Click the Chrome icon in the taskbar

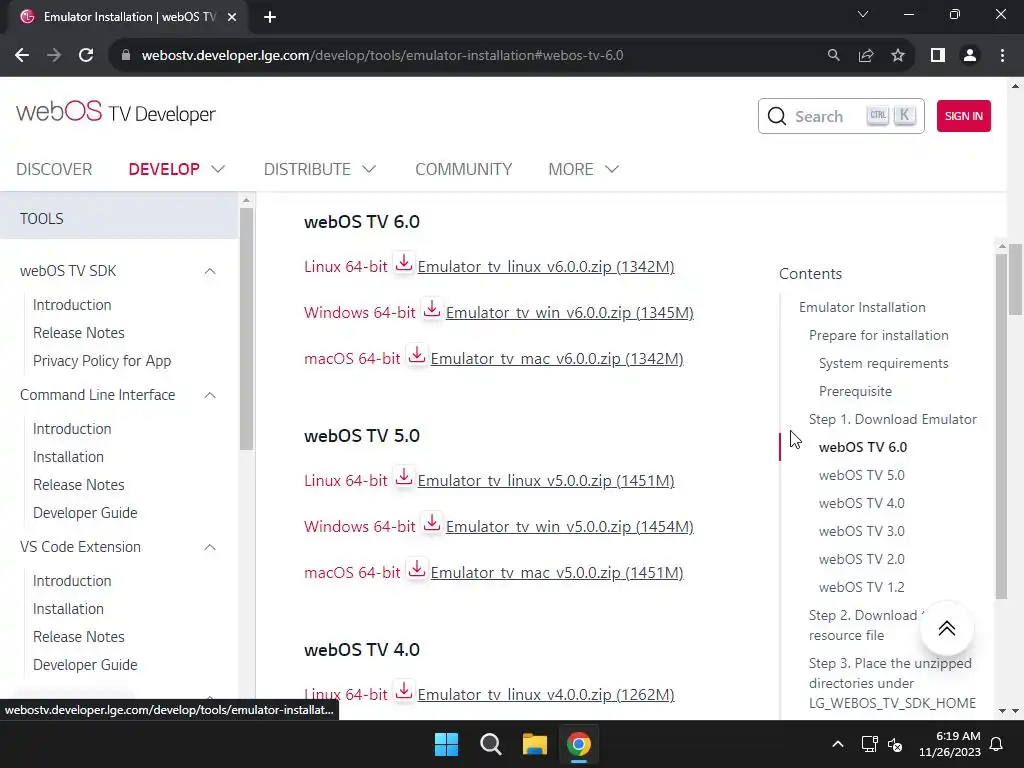(x=579, y=744)
